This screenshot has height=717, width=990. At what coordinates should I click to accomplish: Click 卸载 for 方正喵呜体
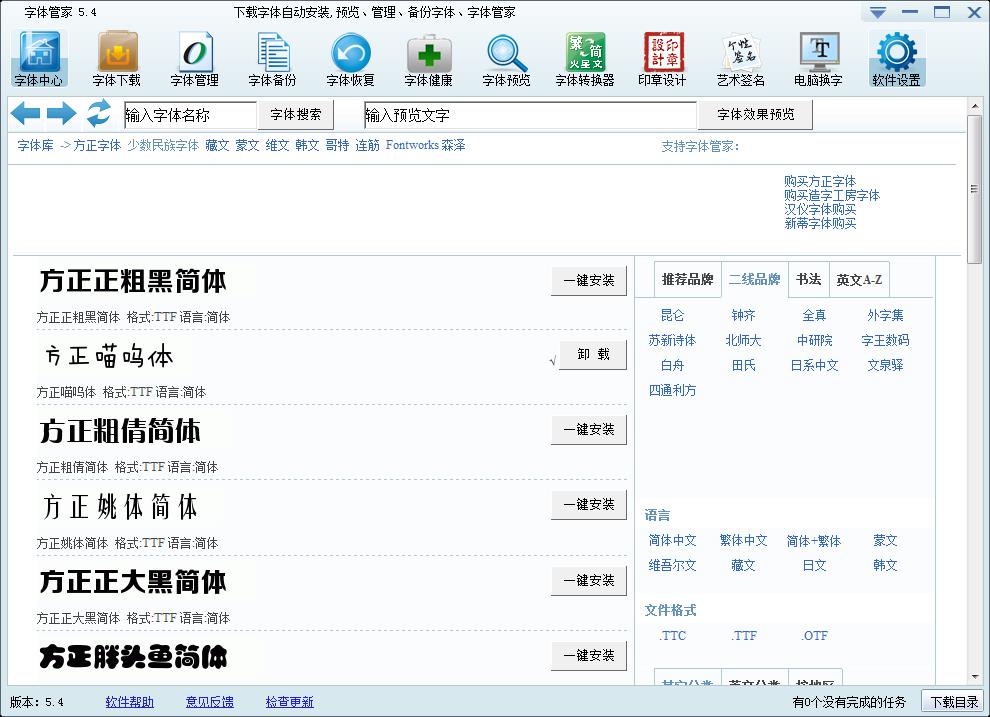click(593, 355)
